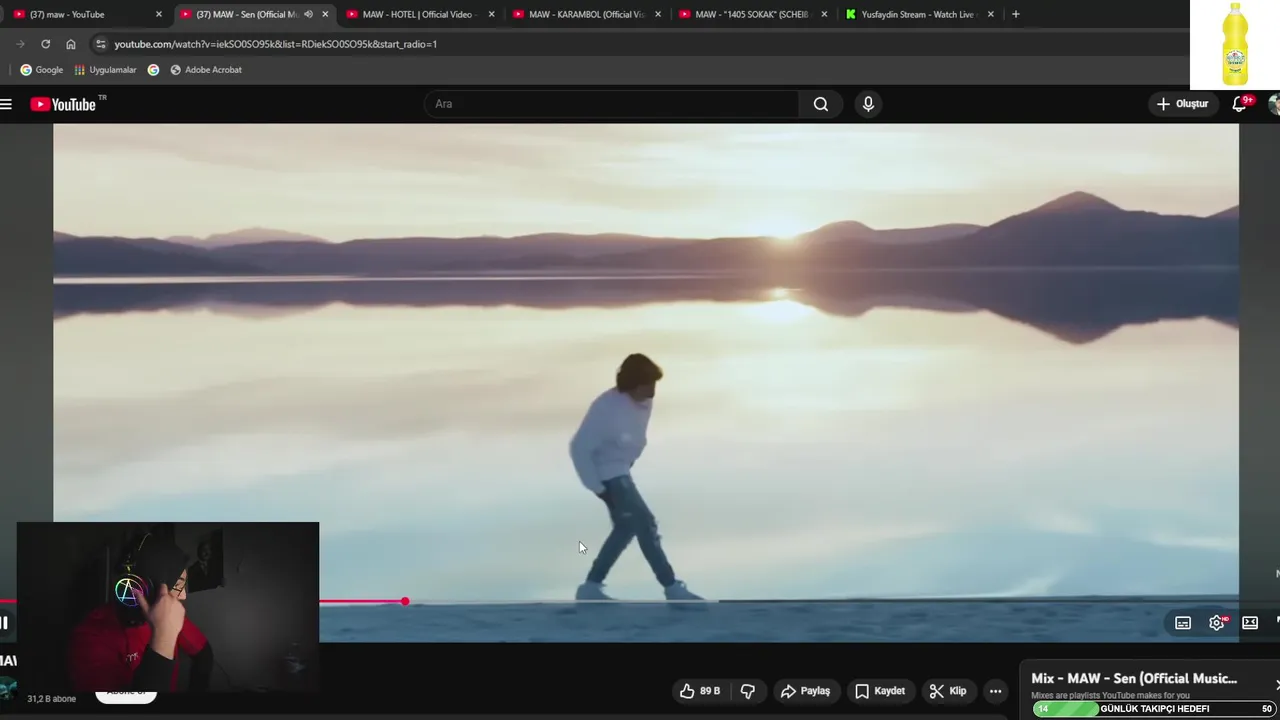Open more actions three-dot menu
The width and height of the screenshot is (1280, 720).
995,691
